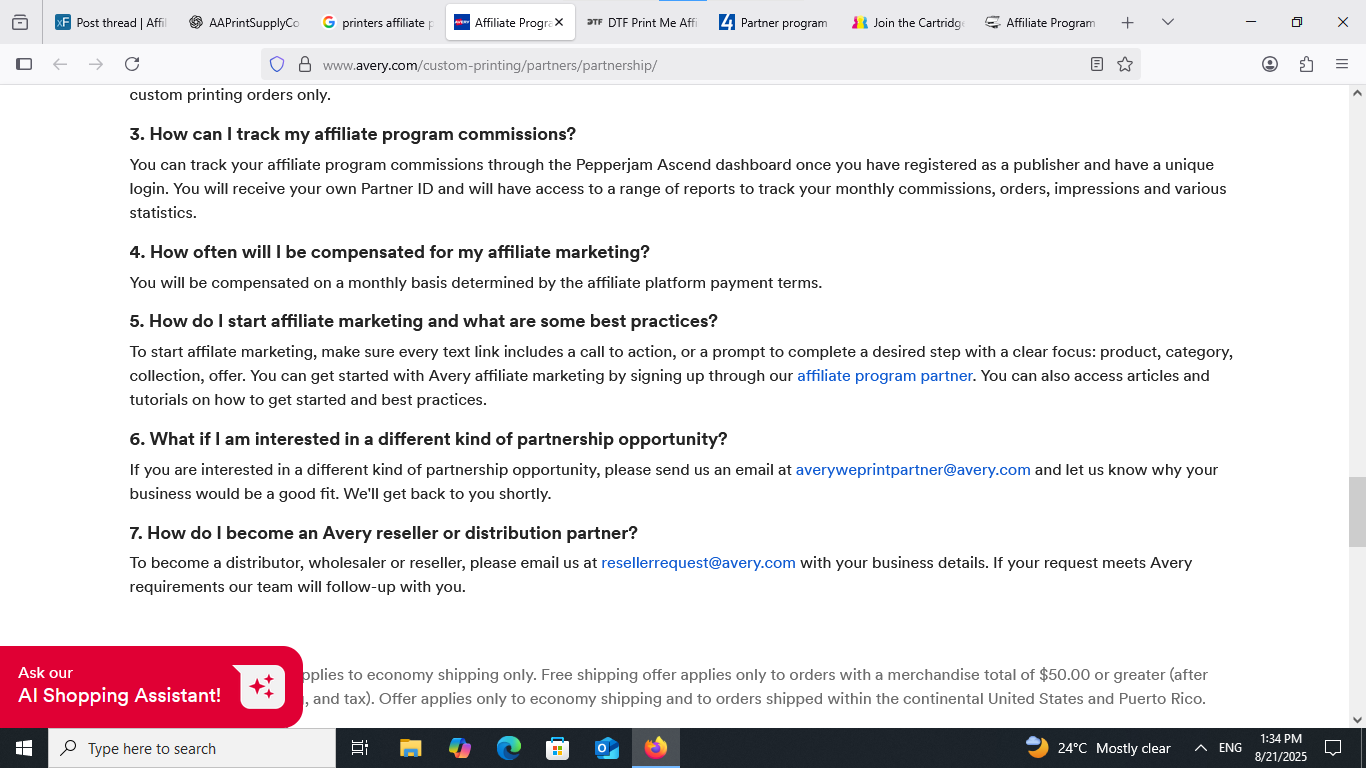Image resolution: width=1366 pixels, height=768 pixels.
Task: Reload the Avery page
Action: click(132, 64)
